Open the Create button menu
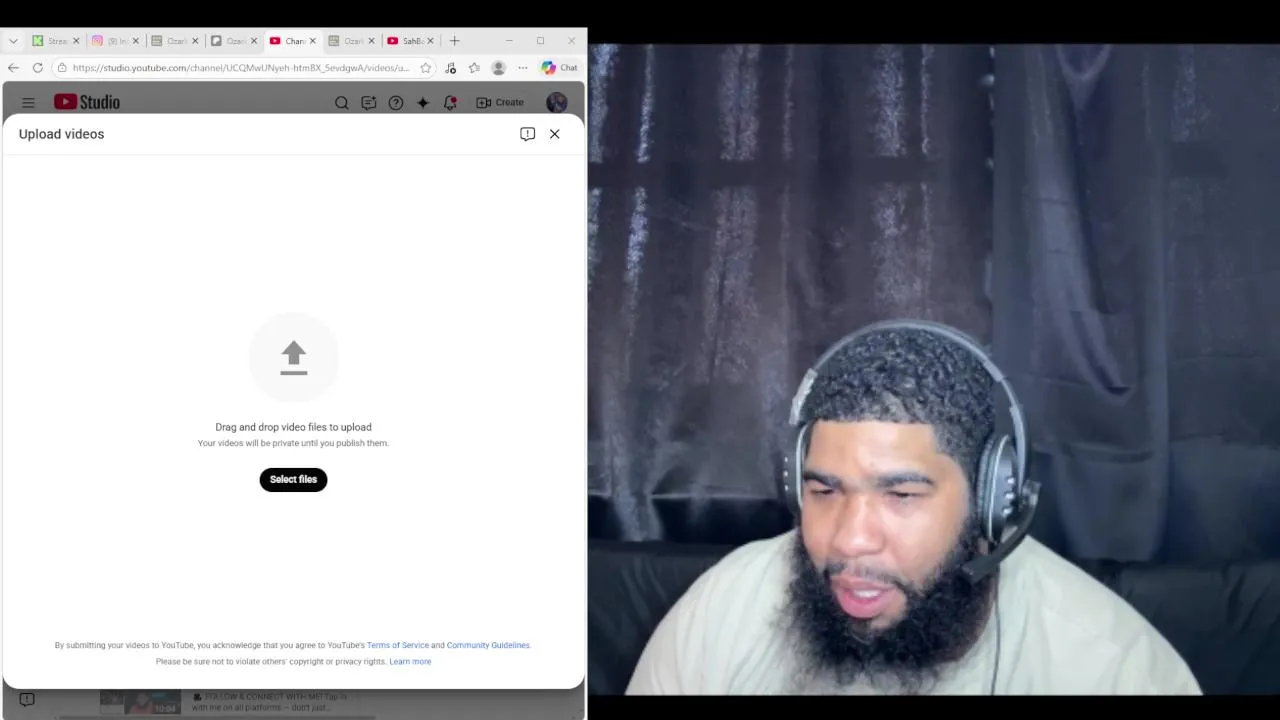 click(500, 102)
